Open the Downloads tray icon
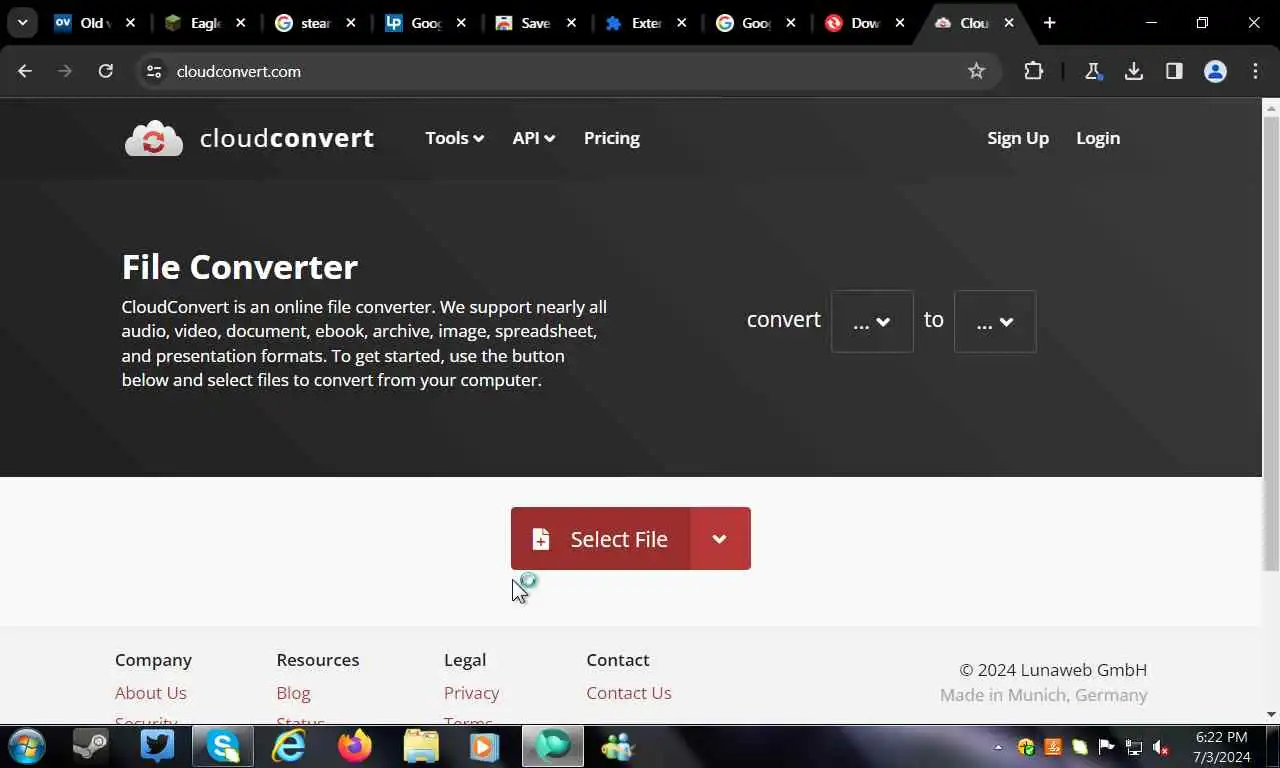Viewport: 1280px width, 768px height. tap(1134, 71)
